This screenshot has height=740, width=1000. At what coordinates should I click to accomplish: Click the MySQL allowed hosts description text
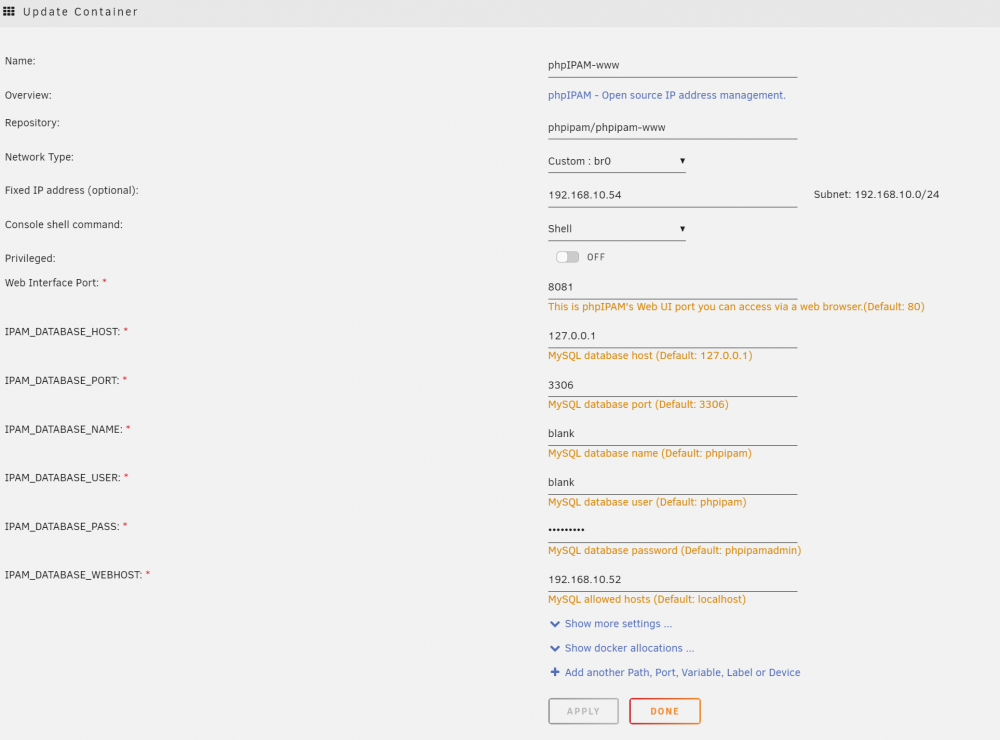[647, 599]
